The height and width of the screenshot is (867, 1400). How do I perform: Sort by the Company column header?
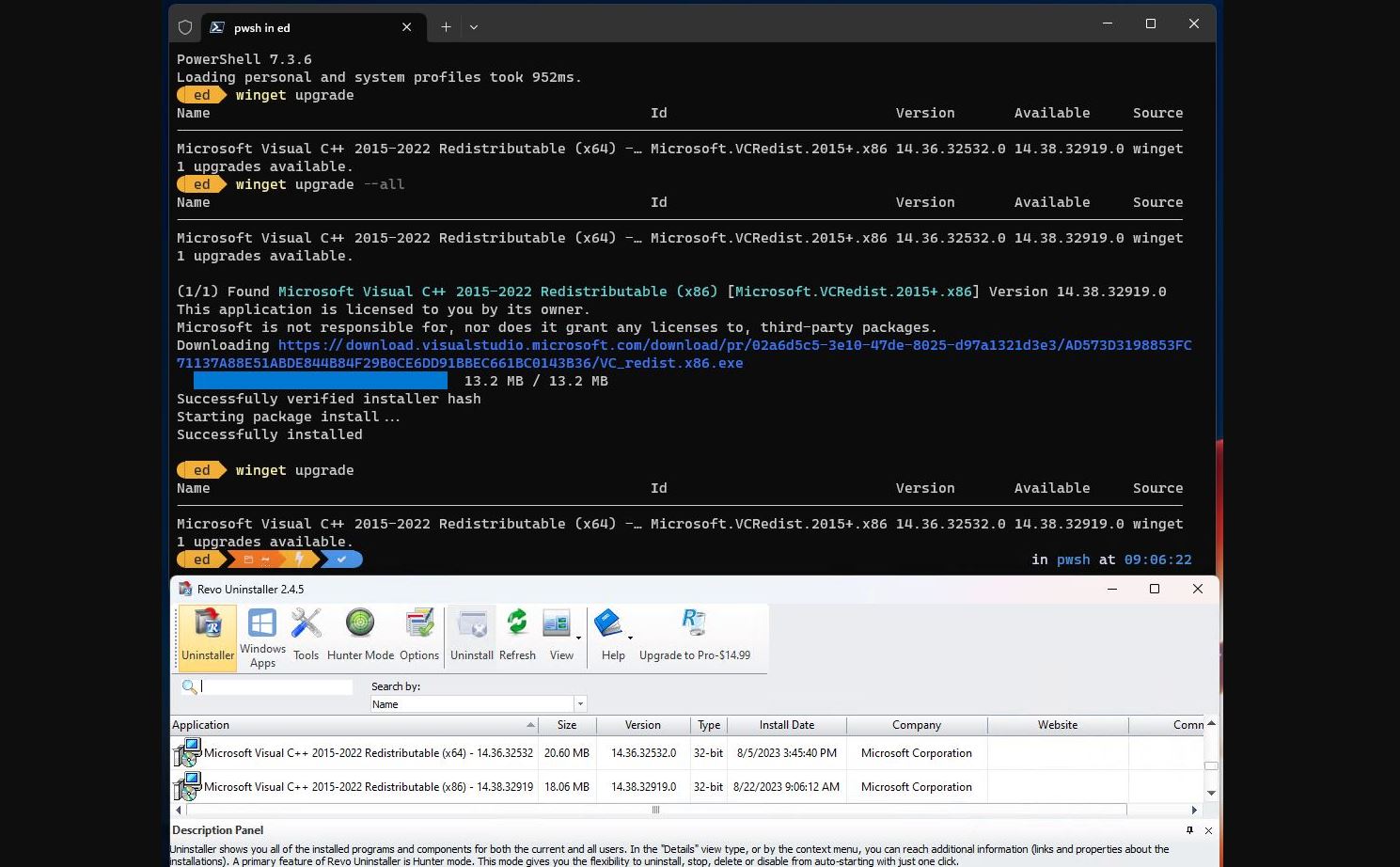[x=917, y=725]
